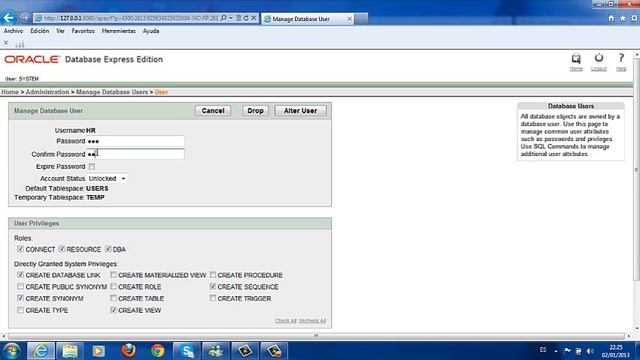Image resolution: width=640 pixels, height=360 pixels.
Task: Enable CREATE TYPE privilege
Action: tap(20, 310)
